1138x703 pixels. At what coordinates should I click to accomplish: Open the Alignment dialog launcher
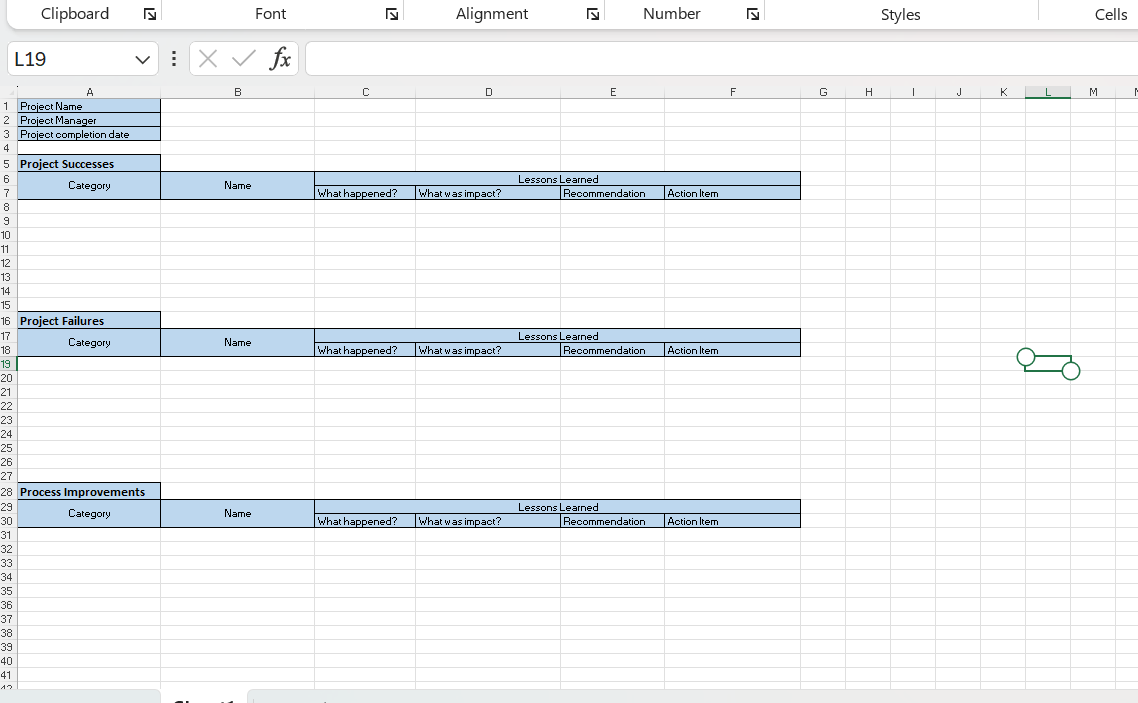[594, 13]
